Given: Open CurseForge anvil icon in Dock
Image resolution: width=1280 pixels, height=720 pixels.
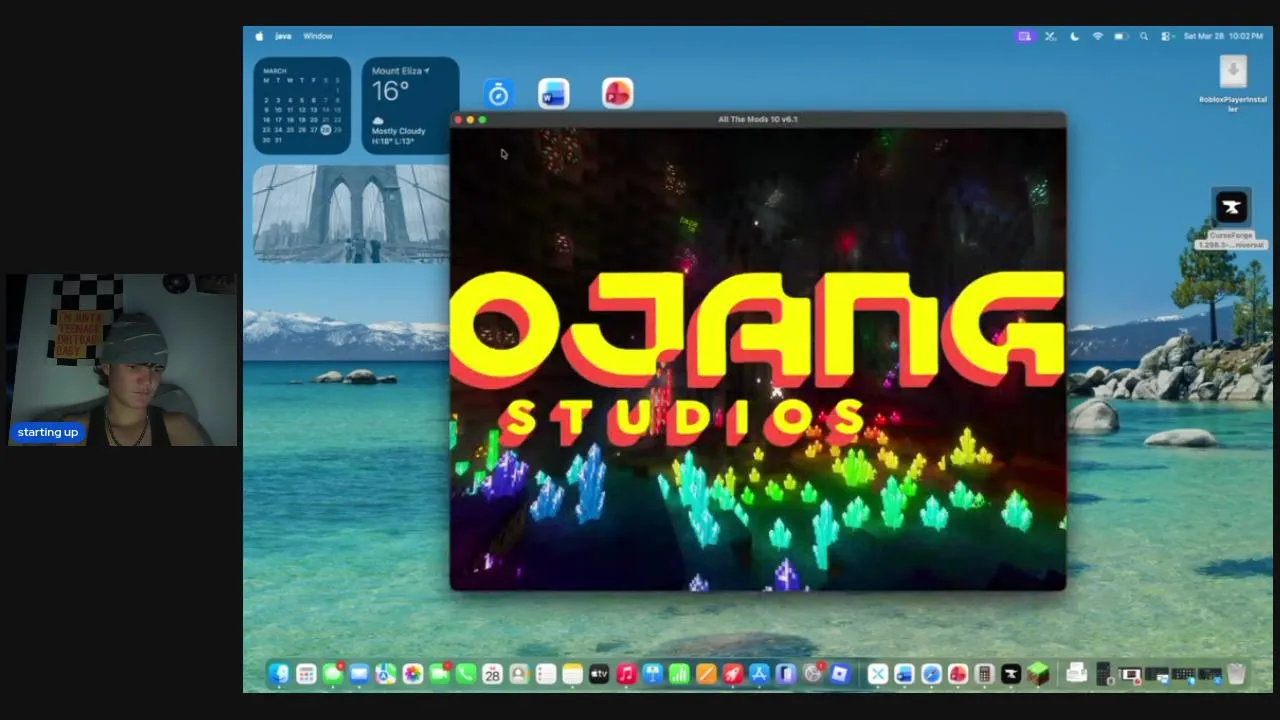Looking at the screenshot, I should [x=1011, y=674].
